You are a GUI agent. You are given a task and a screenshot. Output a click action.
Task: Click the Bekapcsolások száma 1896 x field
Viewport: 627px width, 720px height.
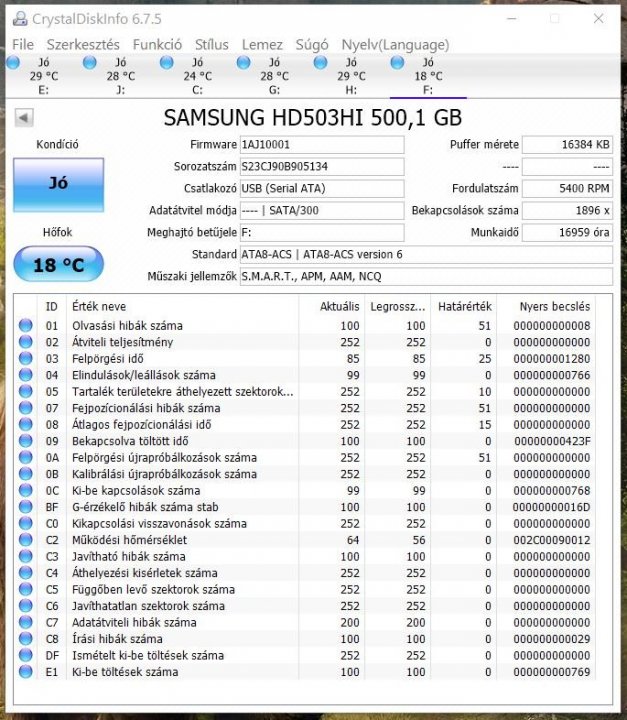(x=567, y=211)
